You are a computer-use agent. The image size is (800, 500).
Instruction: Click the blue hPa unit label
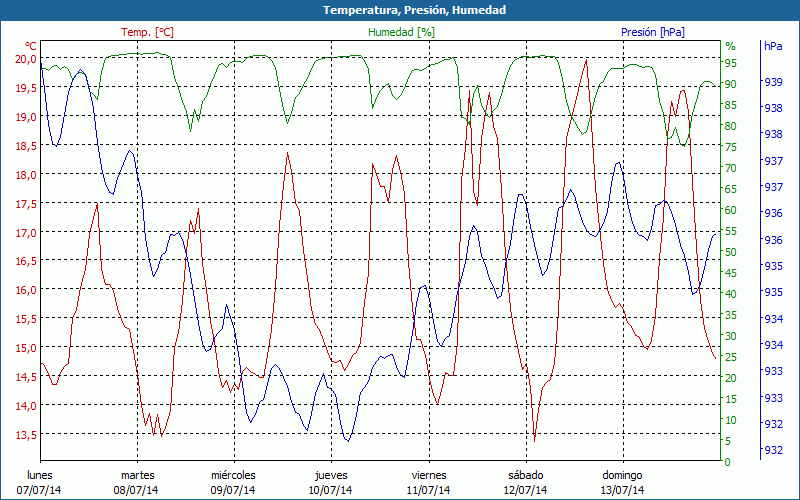click(773, 46)
